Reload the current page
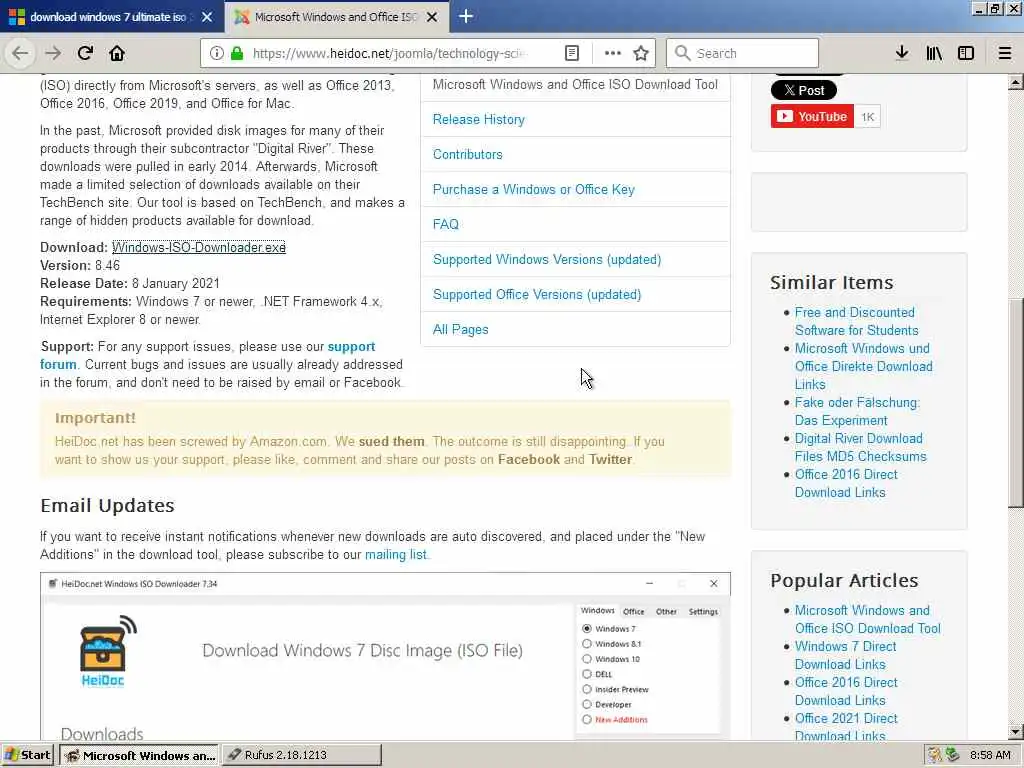Viewport: 1024px width, 768px height. point(85,53)
